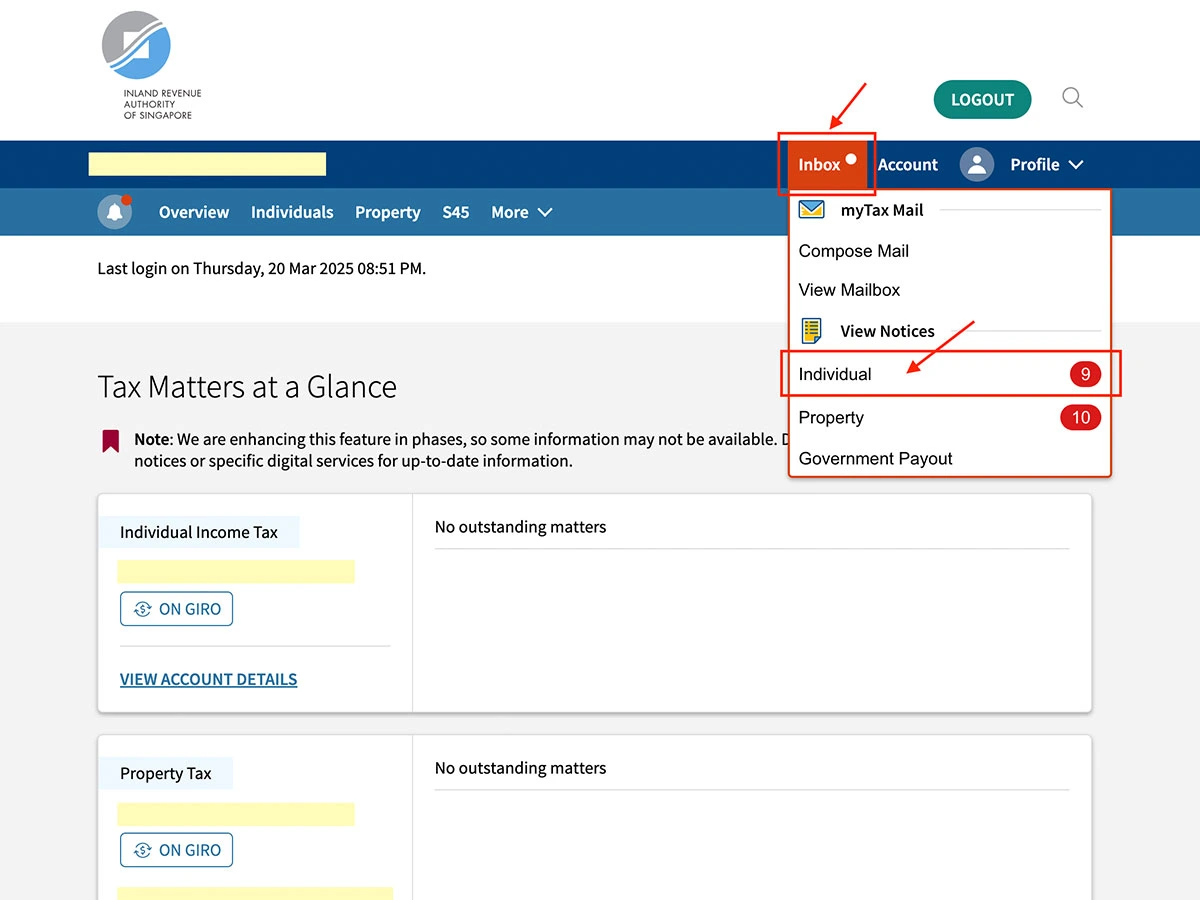Go to the Individuals menu item
1200x900 pixels.
tap(292, 212)
